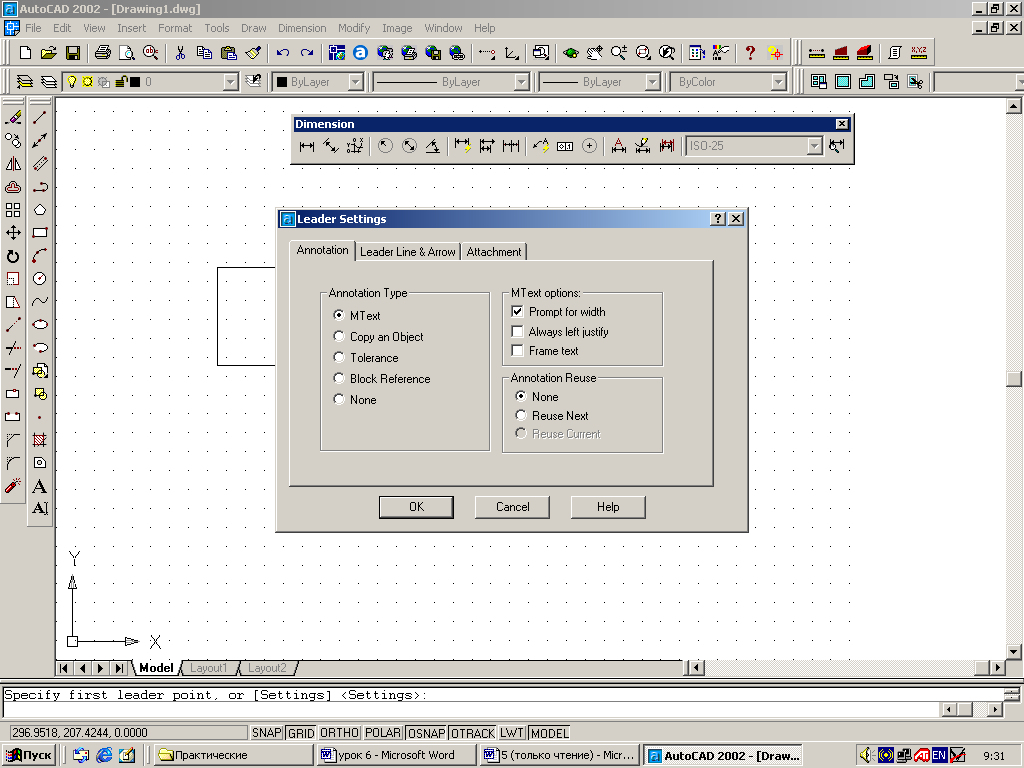Select the Polygon draw tool
The image size is (1024, 768).
40,210
